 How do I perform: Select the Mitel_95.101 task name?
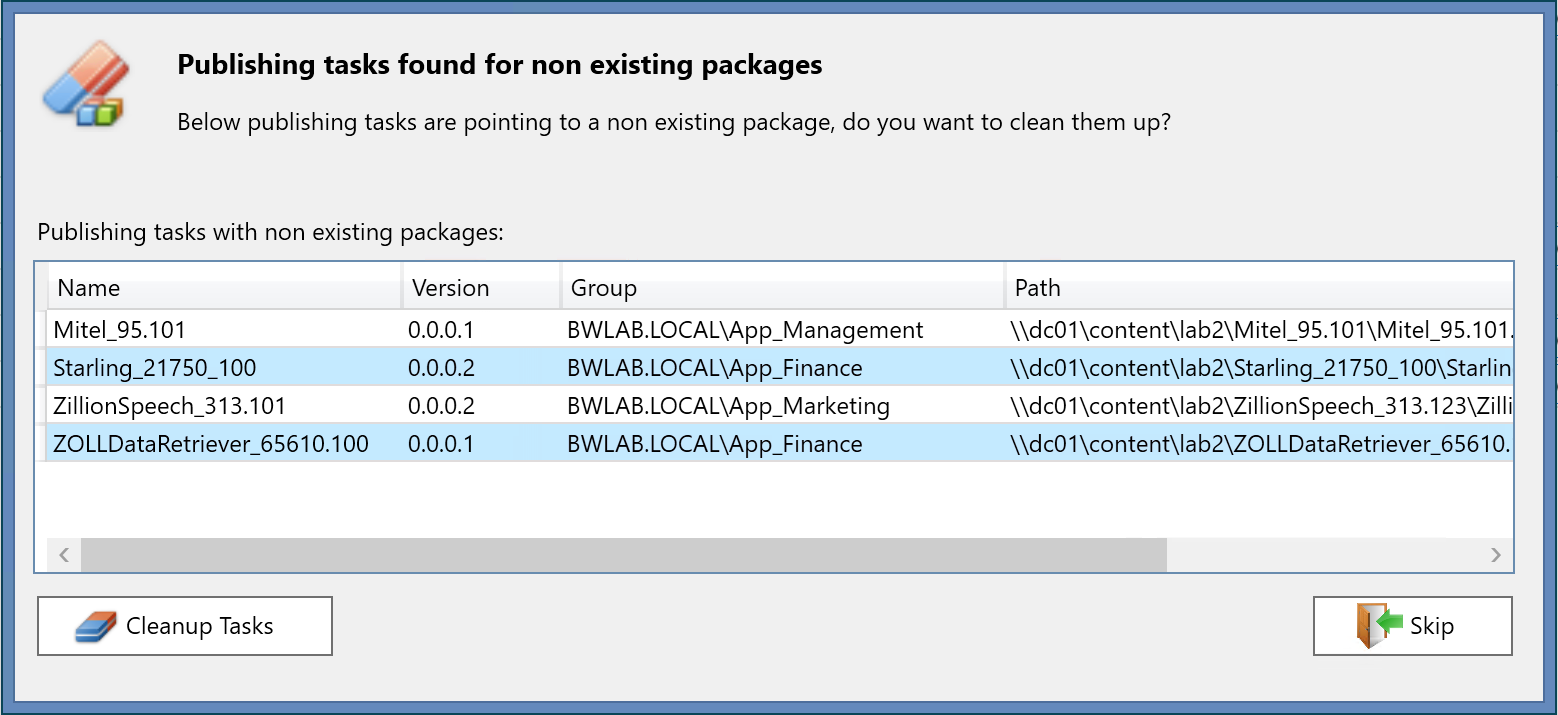(x=119, y=330)
